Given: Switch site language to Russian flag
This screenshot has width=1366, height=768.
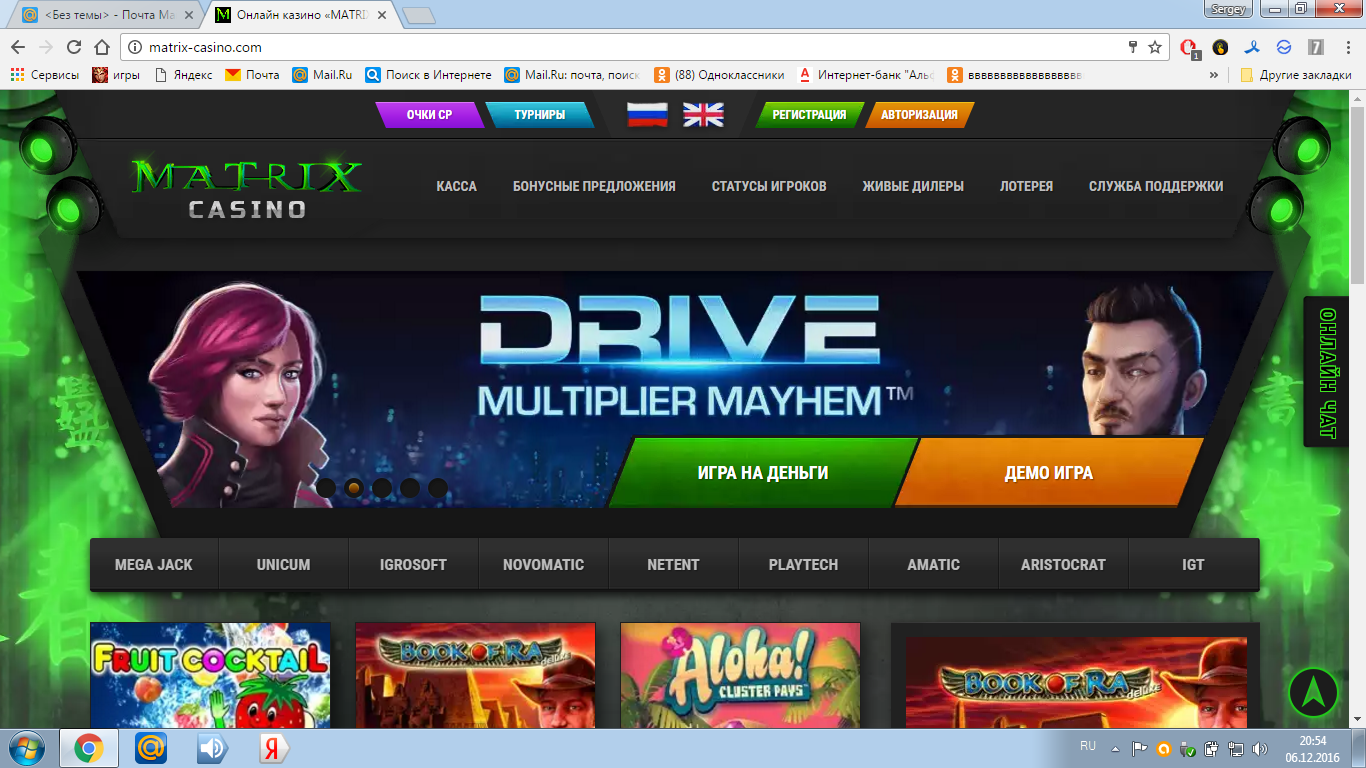Looking at the screenshot, I should 647,115.
